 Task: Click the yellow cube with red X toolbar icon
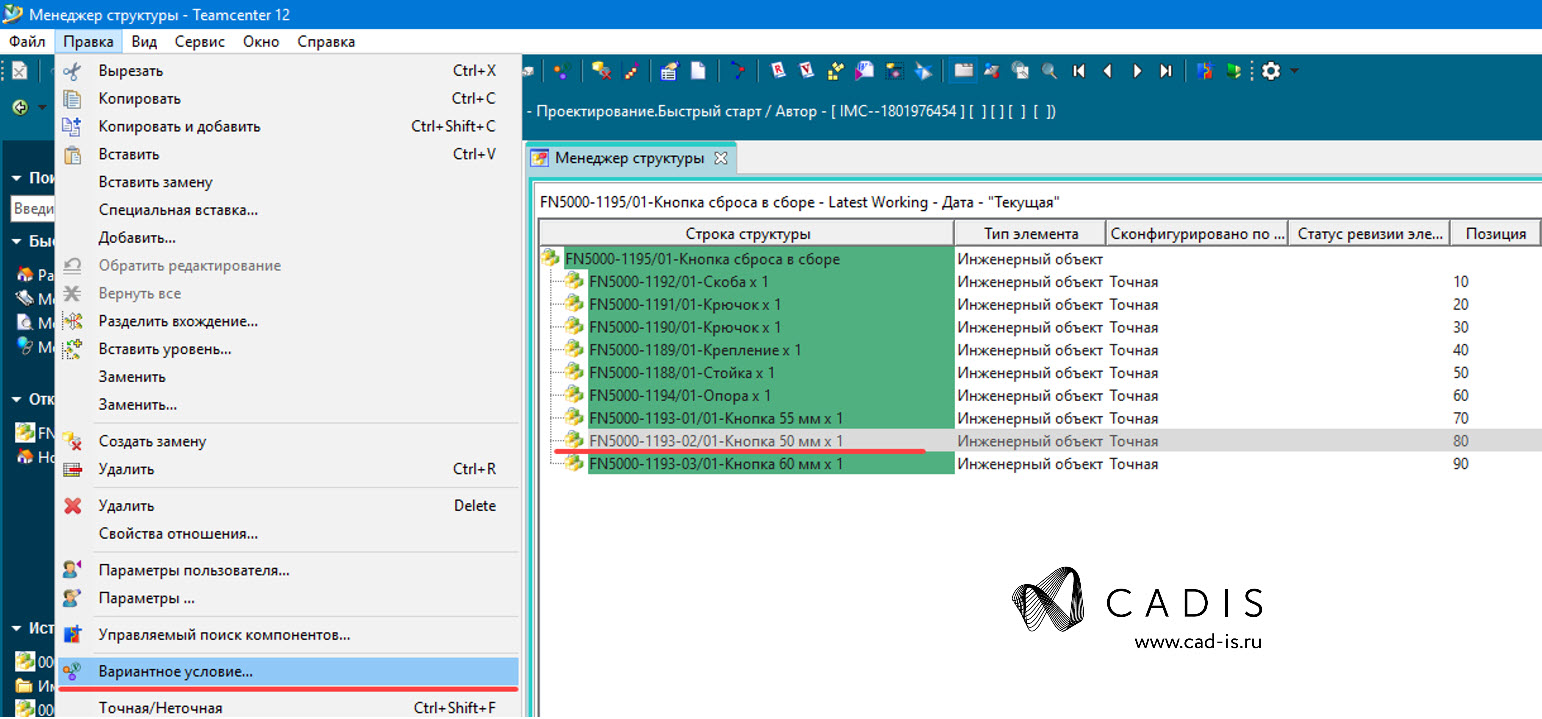pyautogui.click(x=601, y=71)
